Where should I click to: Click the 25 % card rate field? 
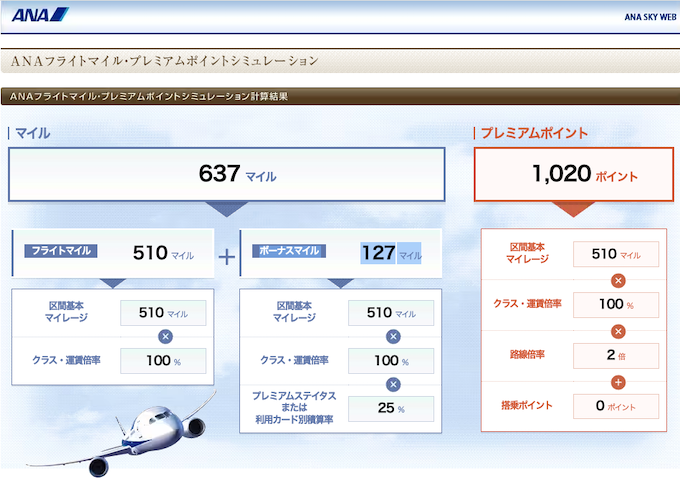tap(391, 409)
